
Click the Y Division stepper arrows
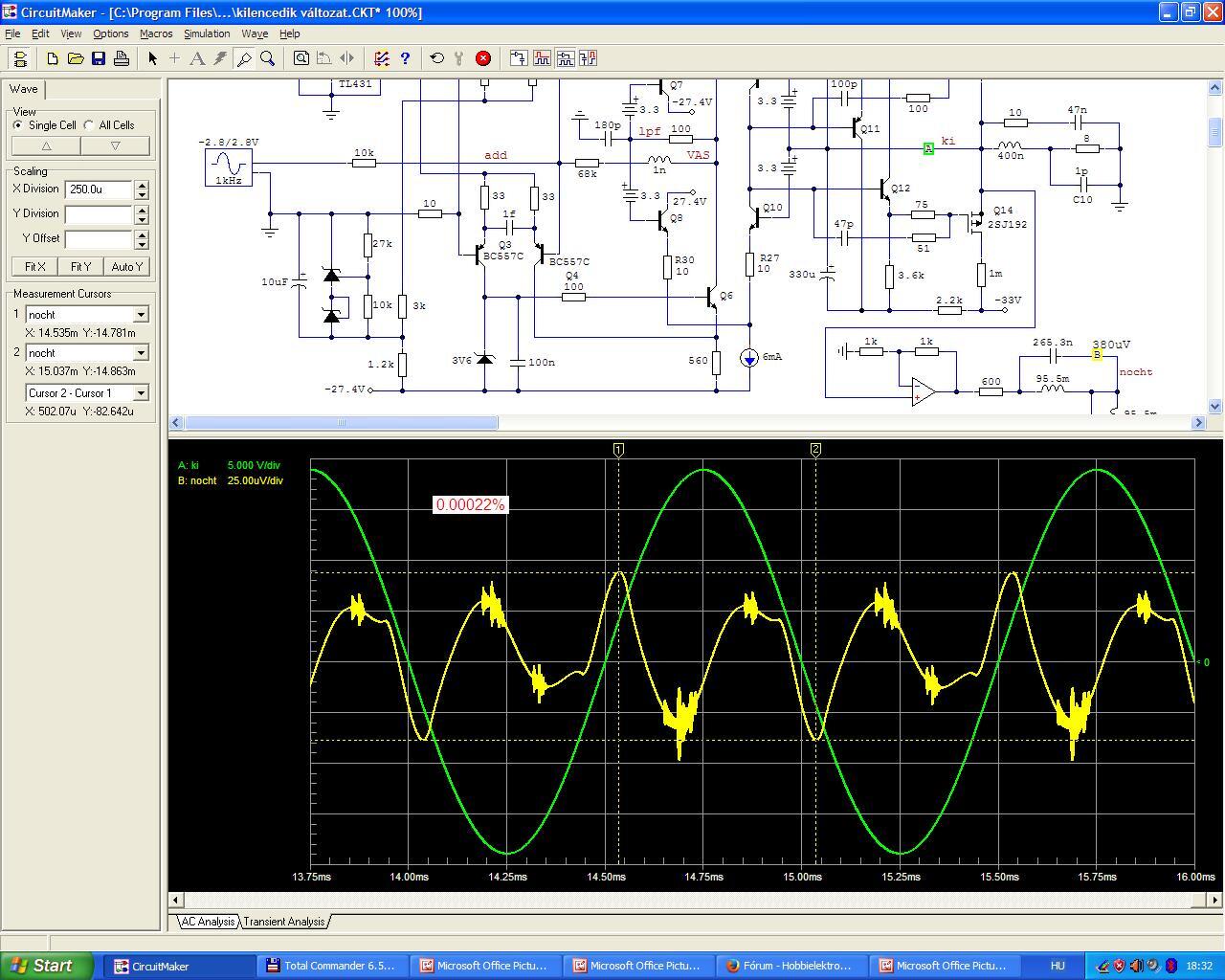[142, 214]
